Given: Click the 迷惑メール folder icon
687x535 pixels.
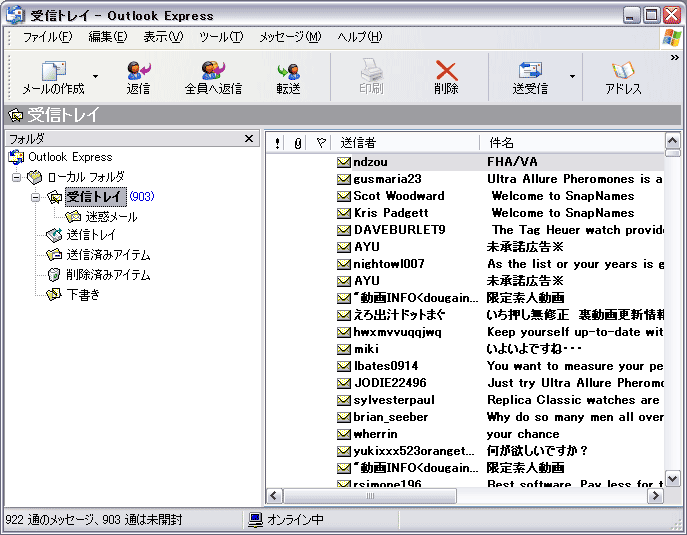Looking at the screenshot, I should click(73, 216).
